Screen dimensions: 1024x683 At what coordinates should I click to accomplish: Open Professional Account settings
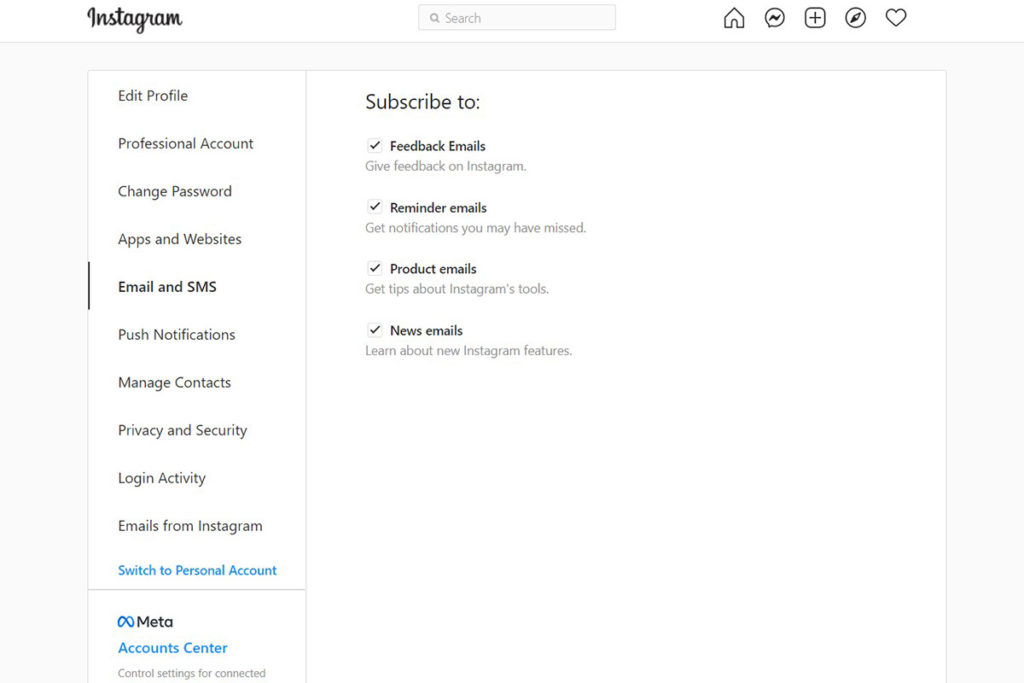click(185, 144)
